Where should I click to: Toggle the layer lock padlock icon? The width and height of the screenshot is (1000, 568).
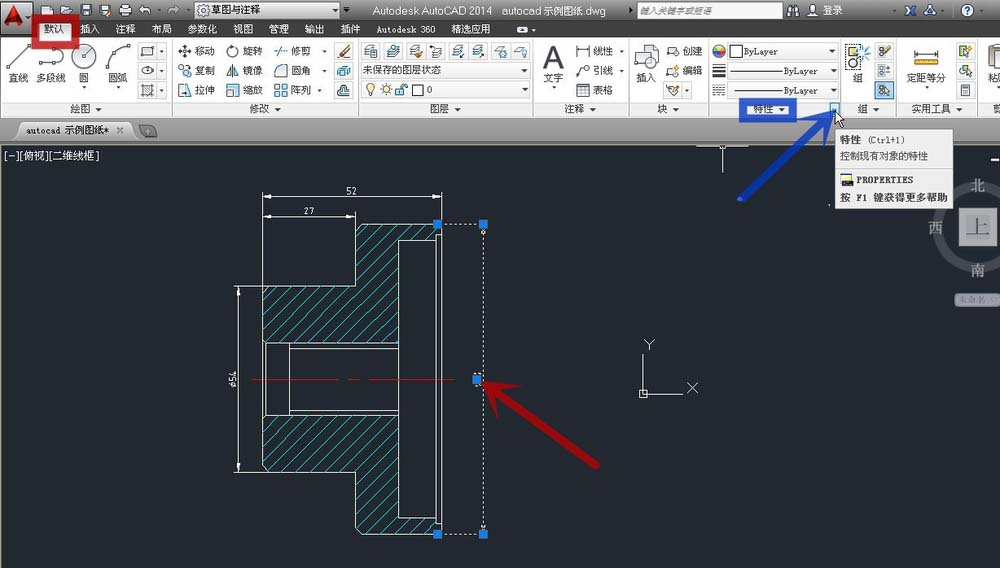[401, 90]
